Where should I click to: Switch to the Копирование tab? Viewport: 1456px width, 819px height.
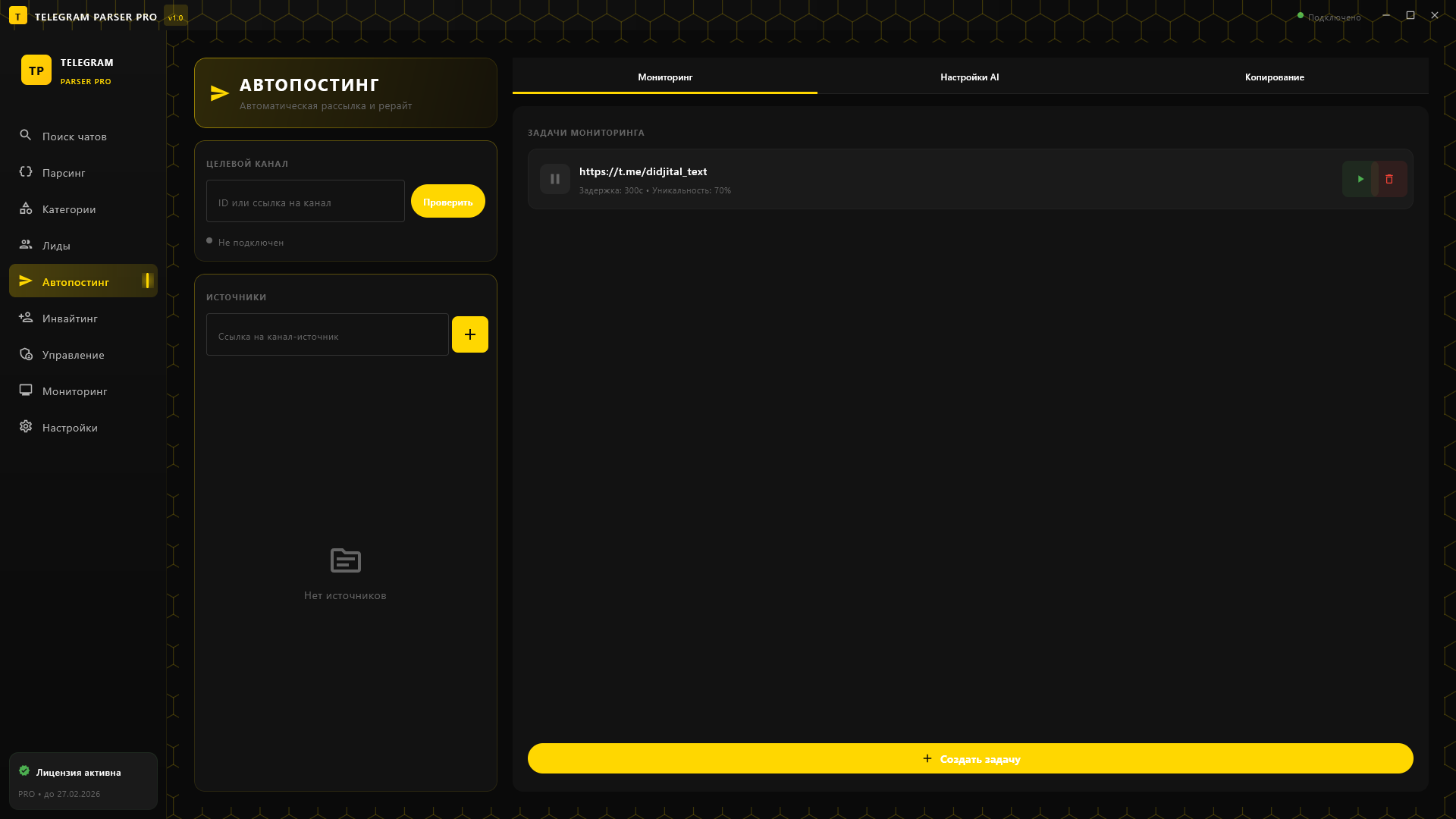(1274, 77)
